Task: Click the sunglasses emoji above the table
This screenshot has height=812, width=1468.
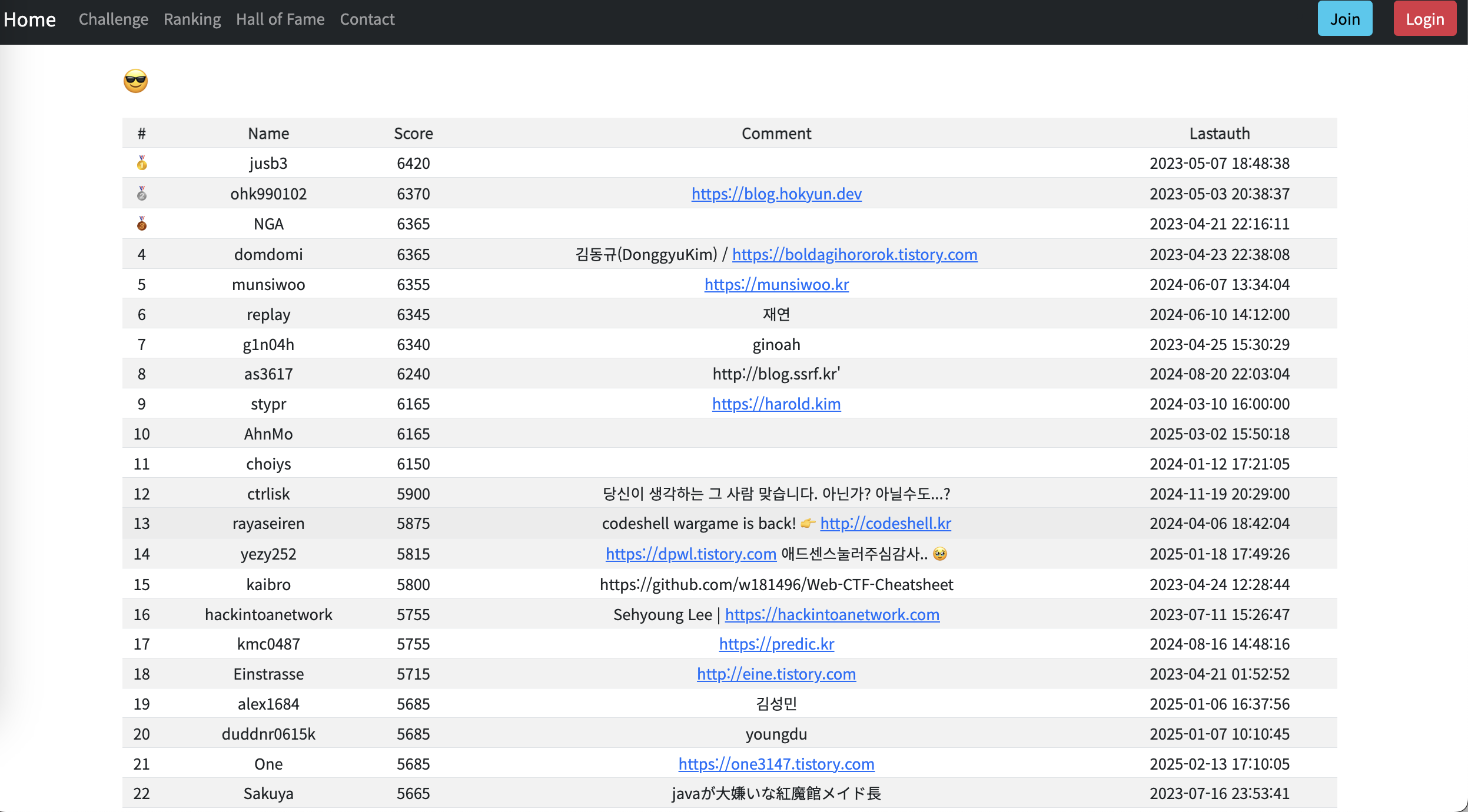Action: 135,81
